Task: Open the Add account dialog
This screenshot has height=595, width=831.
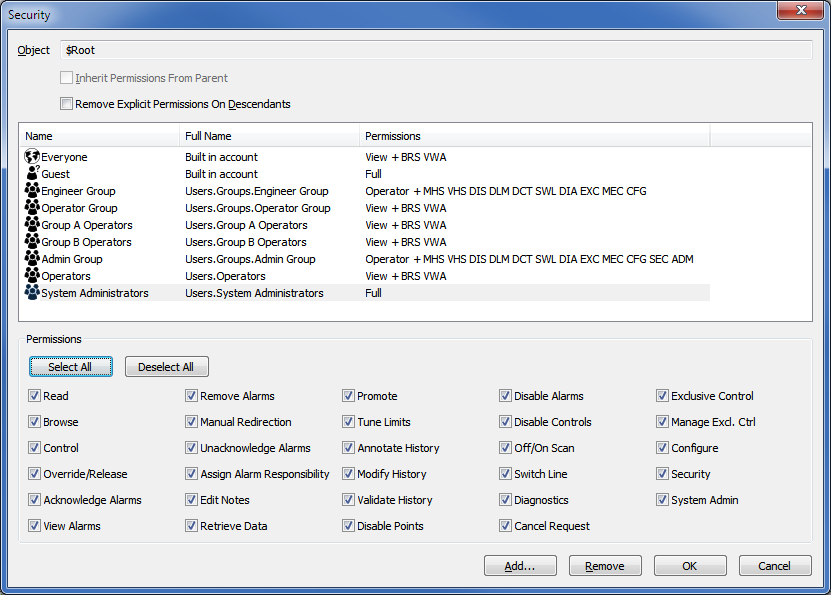Action: (520, 565)
